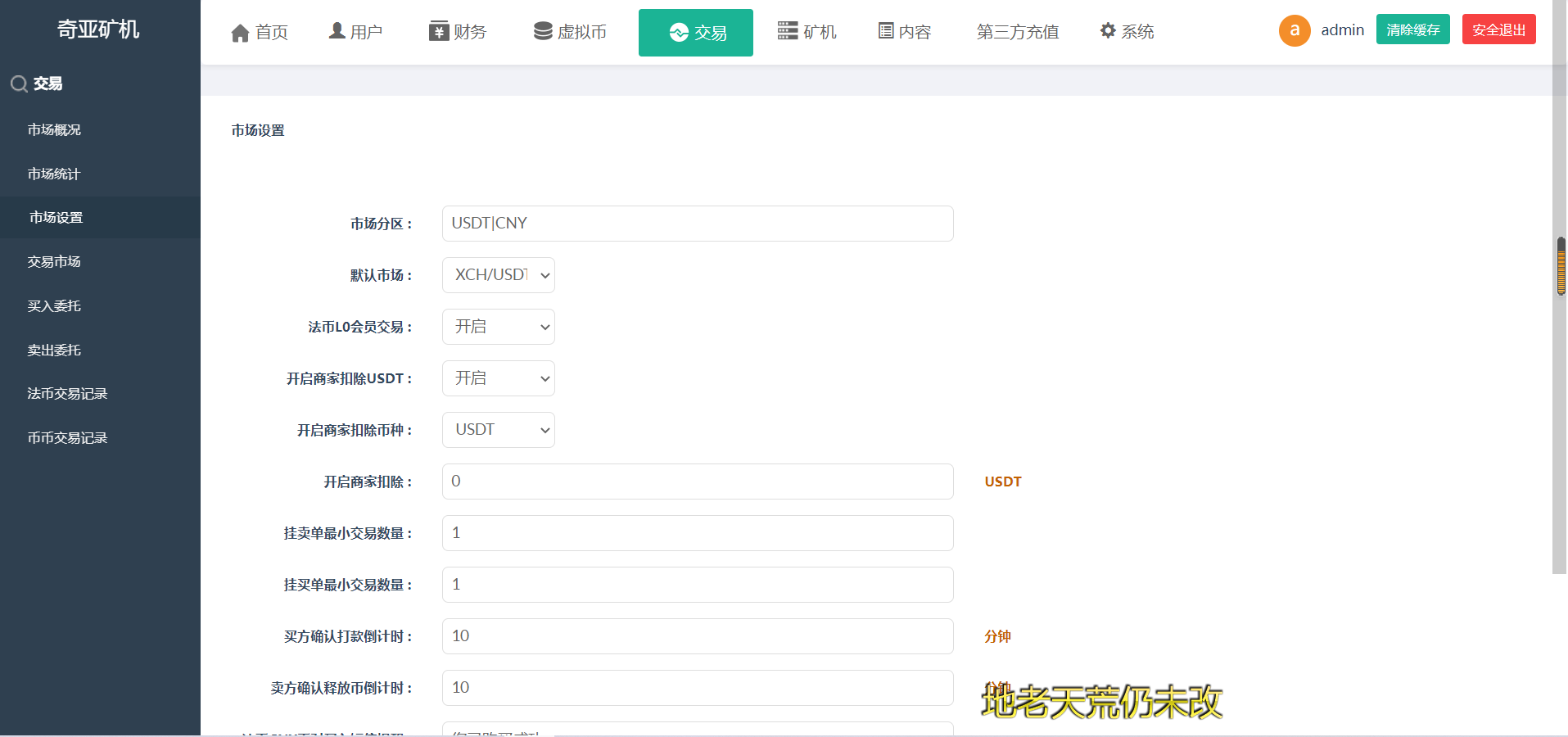Open the 第三方充值 menu
The image size is (1568, 737).
tap(1017, 32)
